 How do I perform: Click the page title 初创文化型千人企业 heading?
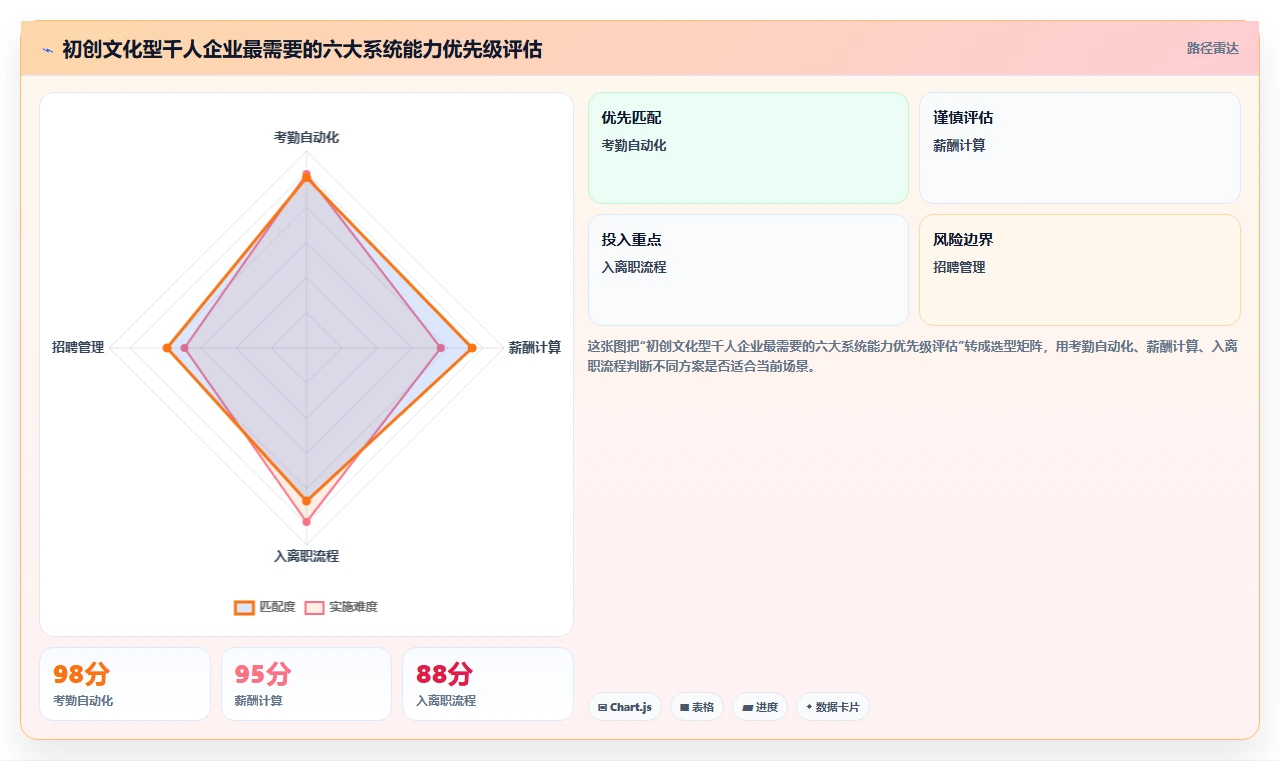coord(302,49)
